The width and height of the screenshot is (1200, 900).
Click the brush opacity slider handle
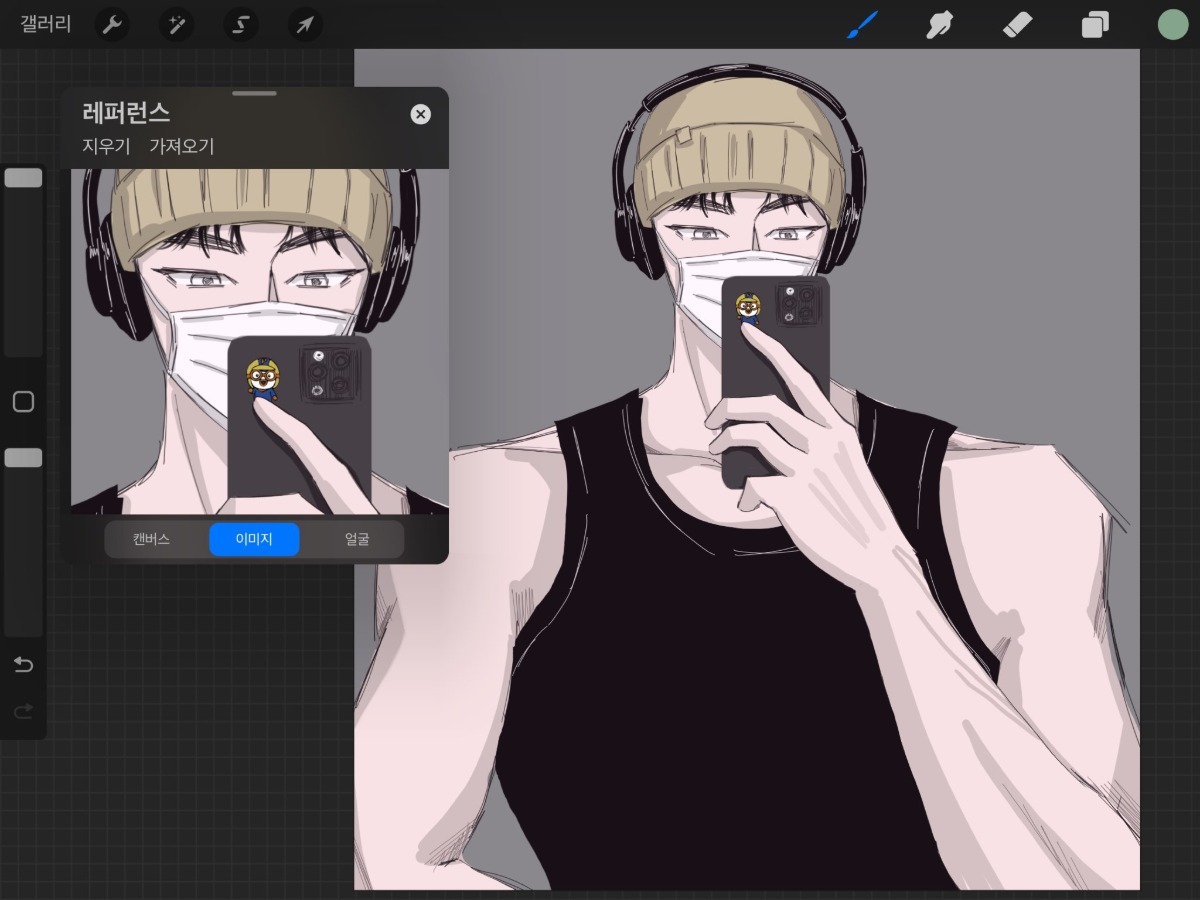click(23, 457)
